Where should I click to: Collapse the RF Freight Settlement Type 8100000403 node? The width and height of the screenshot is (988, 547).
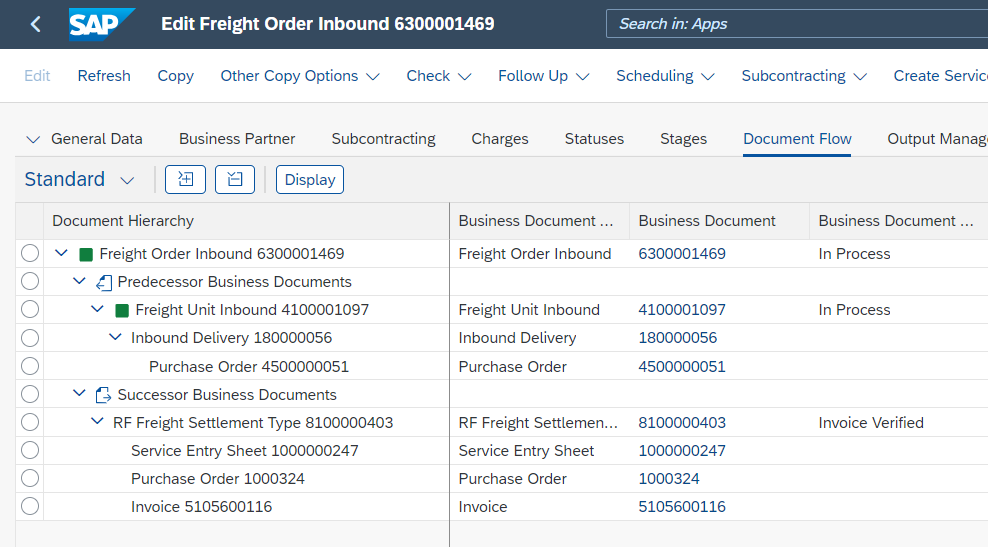coord(97,423)
